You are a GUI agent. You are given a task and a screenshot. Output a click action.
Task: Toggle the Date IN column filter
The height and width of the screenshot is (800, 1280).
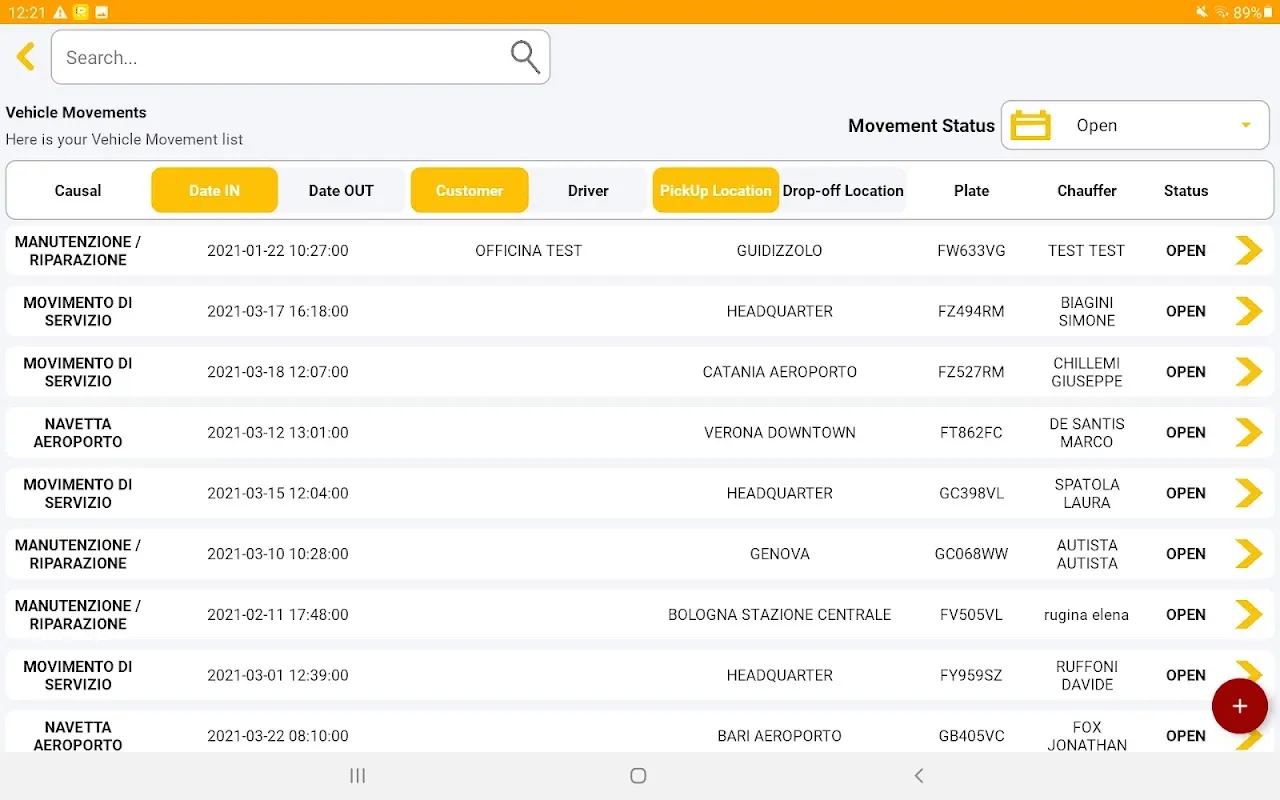click(x=214, y=190)
